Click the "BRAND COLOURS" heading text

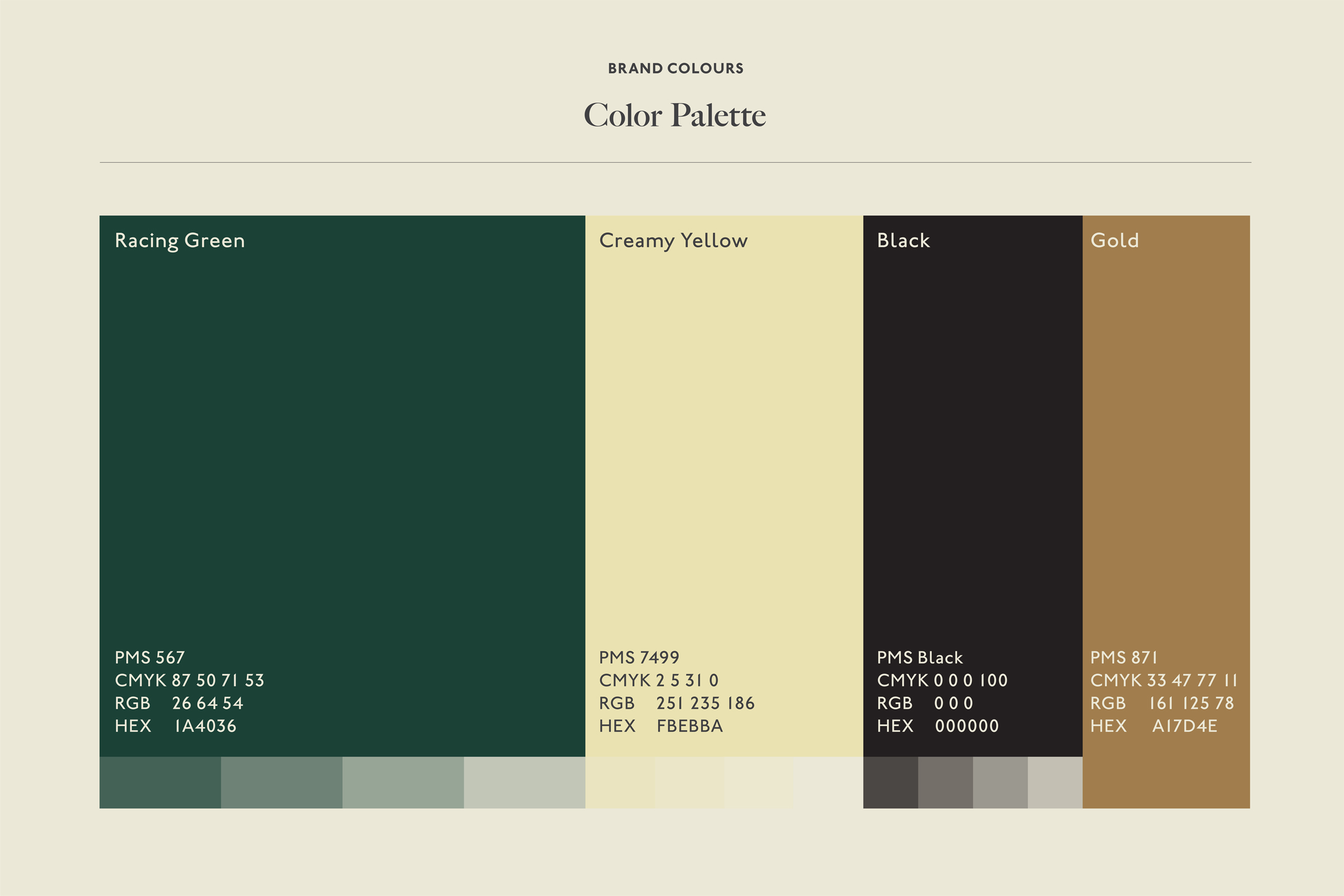point(675,68)
